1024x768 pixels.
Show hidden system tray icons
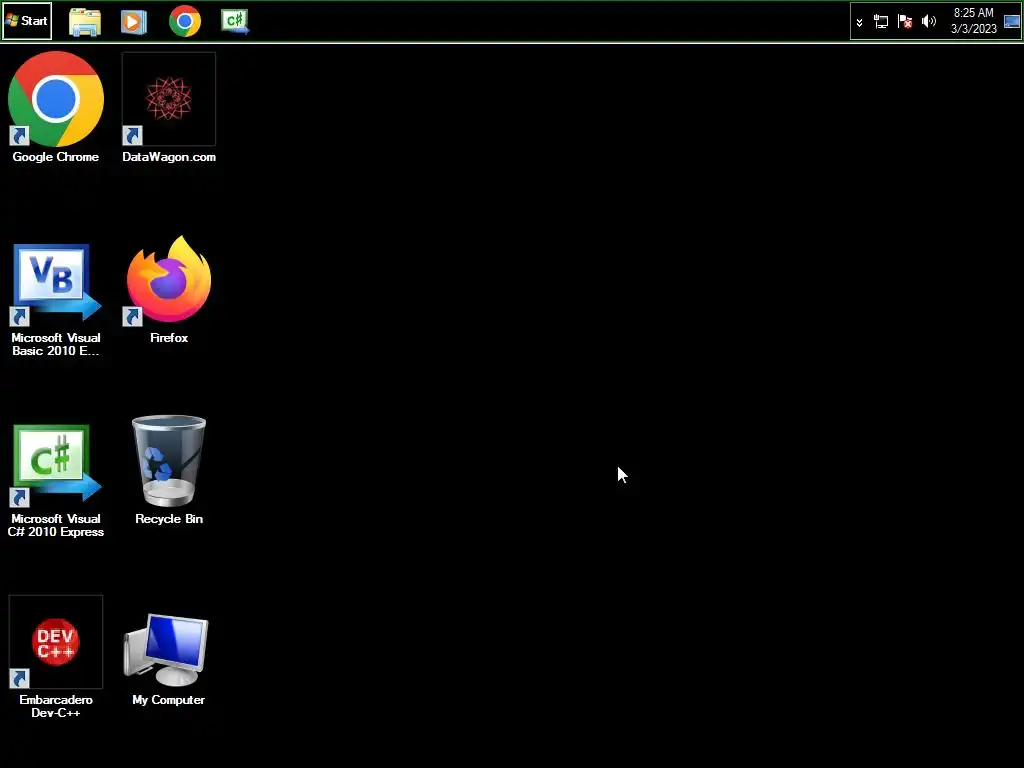click(x=859, y=22)
